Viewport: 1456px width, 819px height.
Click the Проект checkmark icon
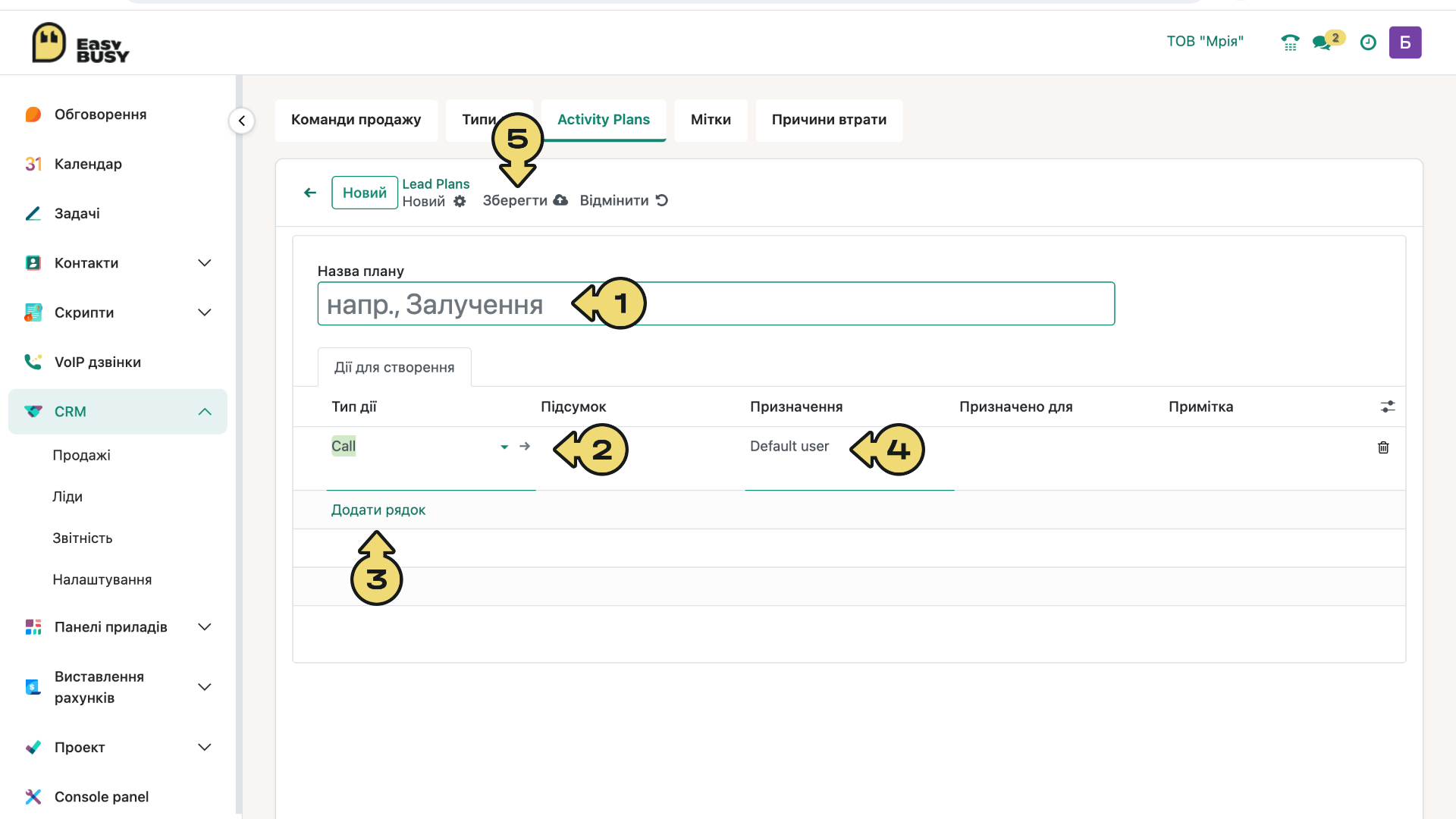point(33,747)
